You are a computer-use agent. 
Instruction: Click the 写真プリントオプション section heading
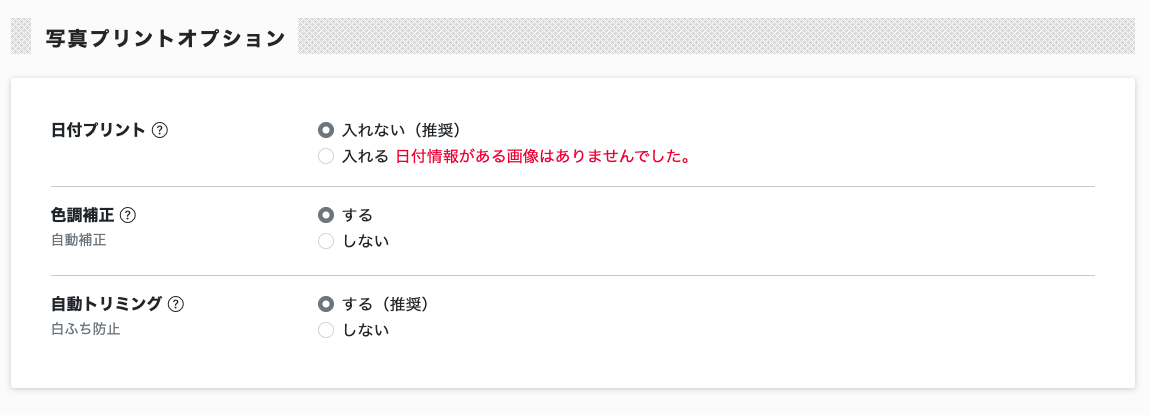point(165,39)
